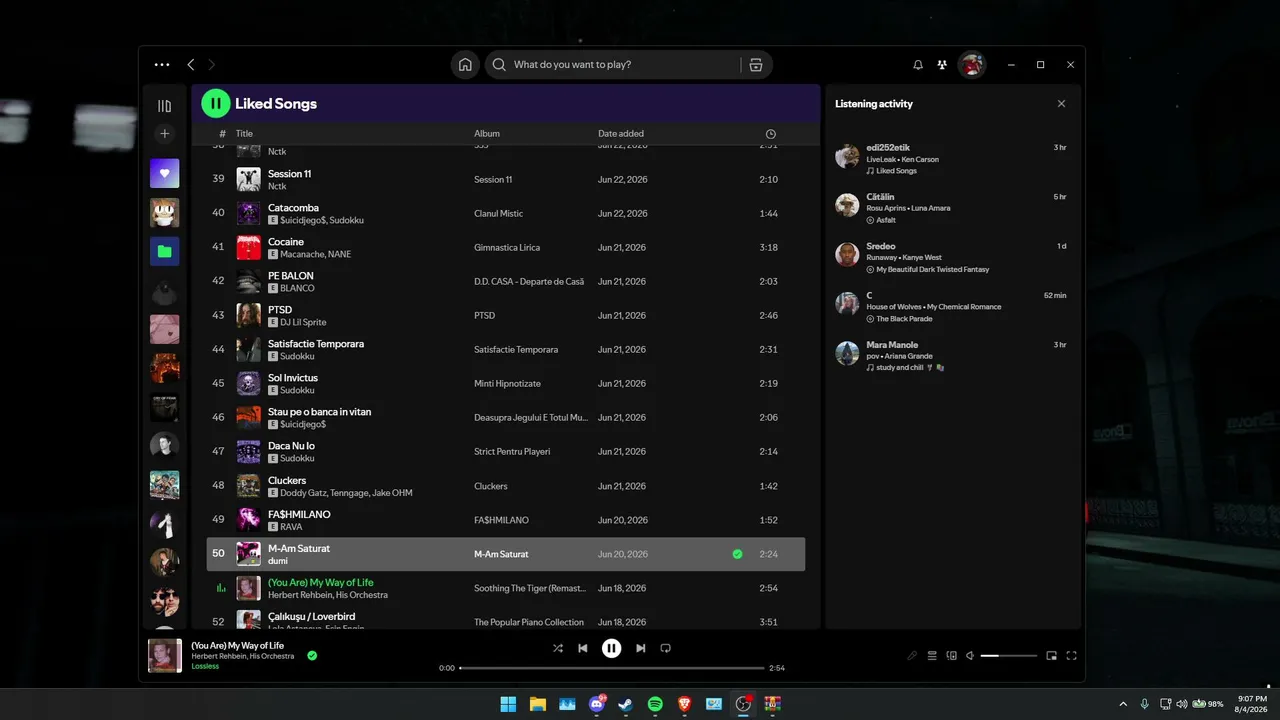Collapse Your Library sidebar icon
The width and height of the screenshot is (1280, 720).
coord(165,106)
